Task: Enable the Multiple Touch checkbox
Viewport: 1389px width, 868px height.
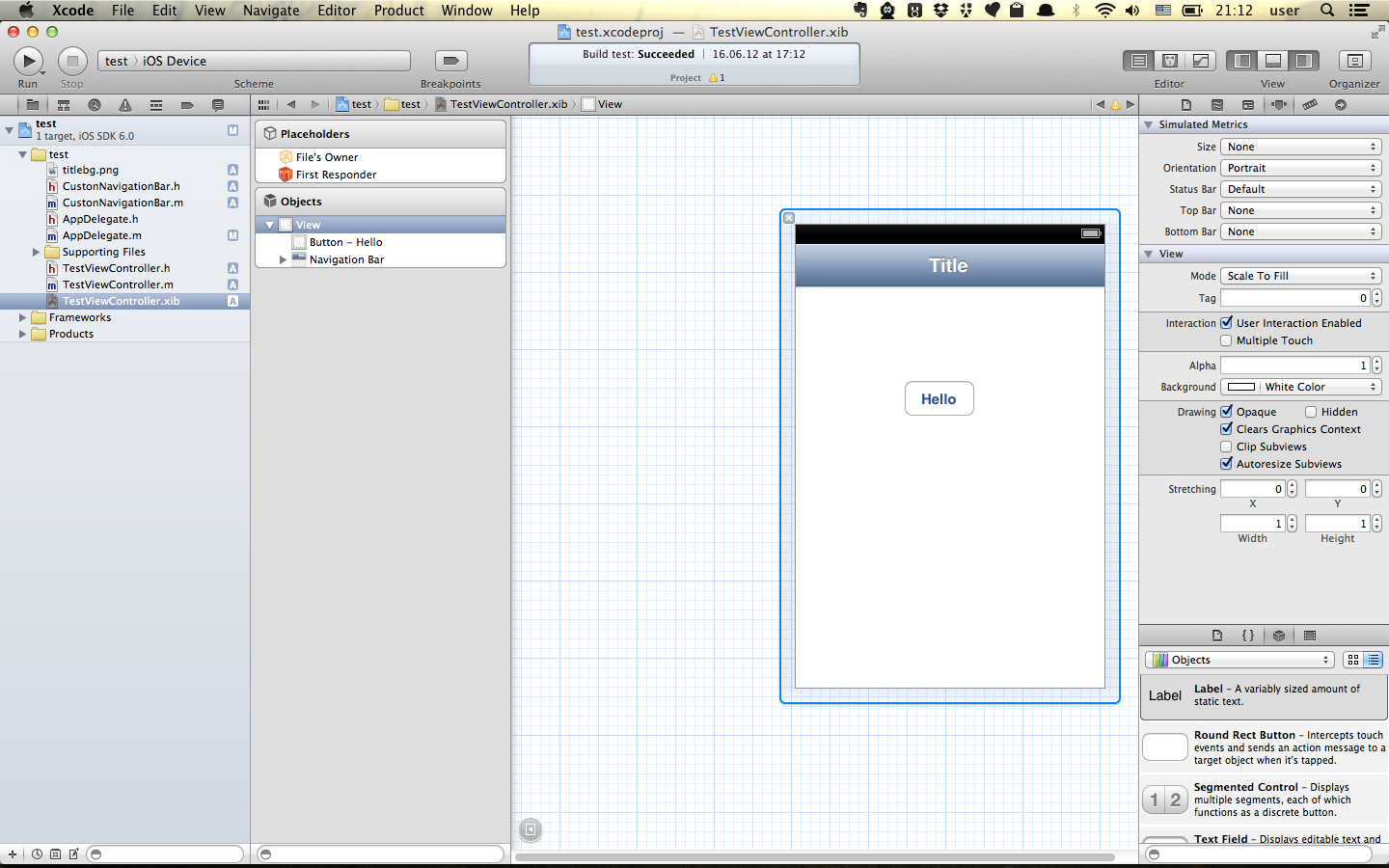Action: (1226, 340)
